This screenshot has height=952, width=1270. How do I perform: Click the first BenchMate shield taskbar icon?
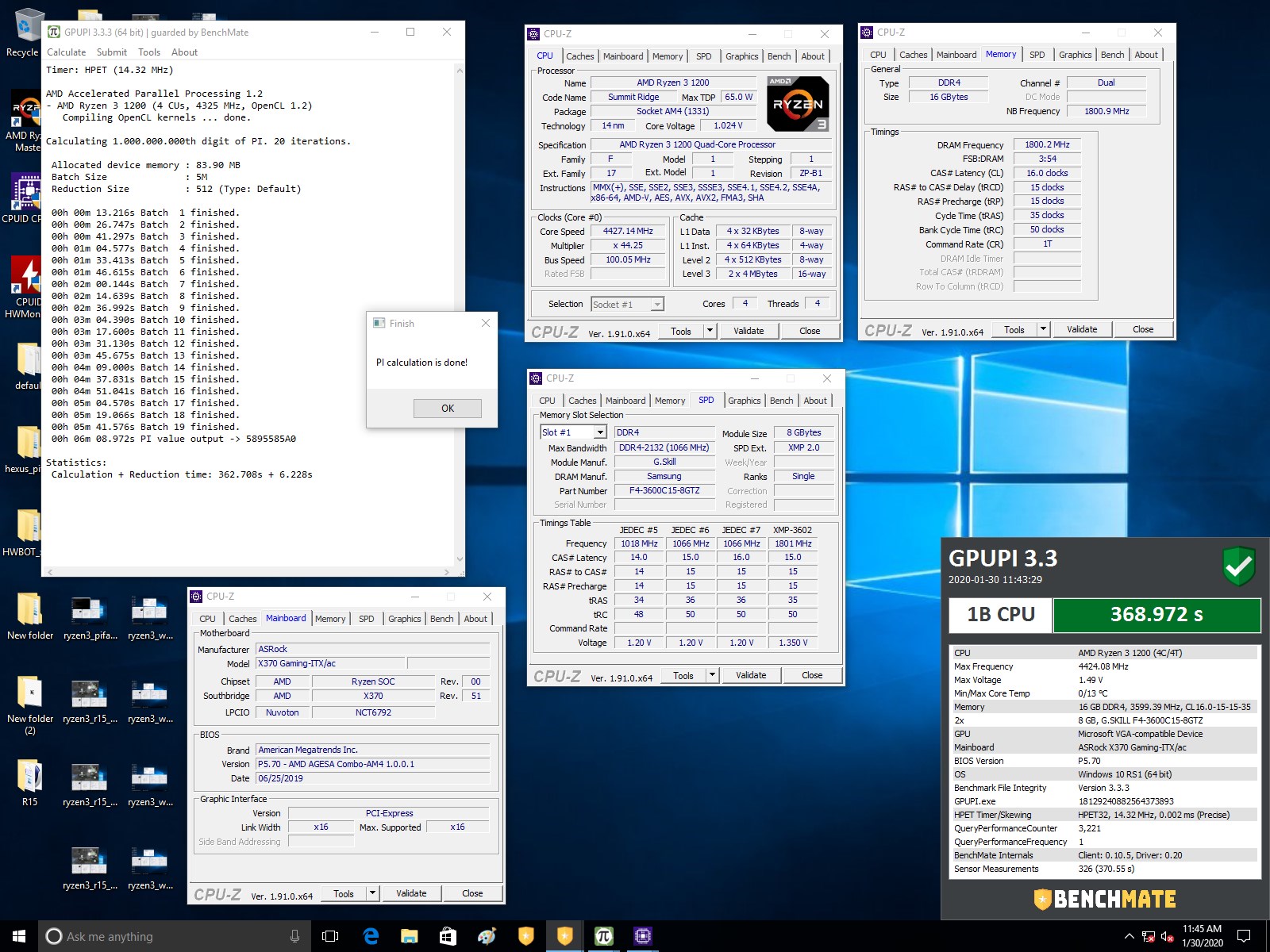(525, 936)
